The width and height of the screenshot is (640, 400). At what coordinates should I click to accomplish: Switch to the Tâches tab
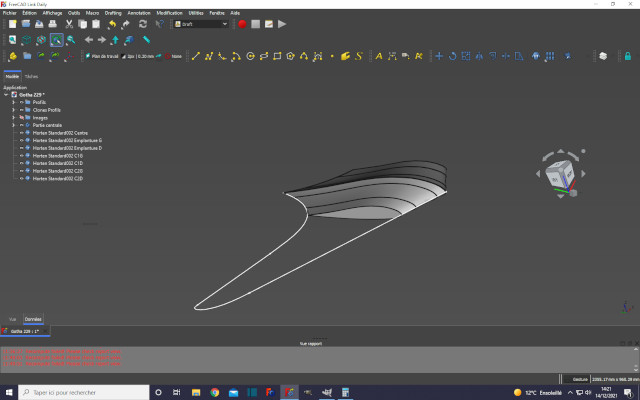[31, 76]
